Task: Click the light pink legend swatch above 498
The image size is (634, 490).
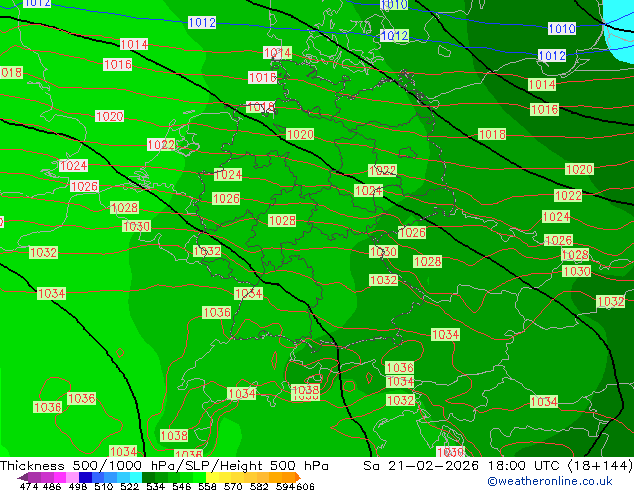Action: point(72,477)
